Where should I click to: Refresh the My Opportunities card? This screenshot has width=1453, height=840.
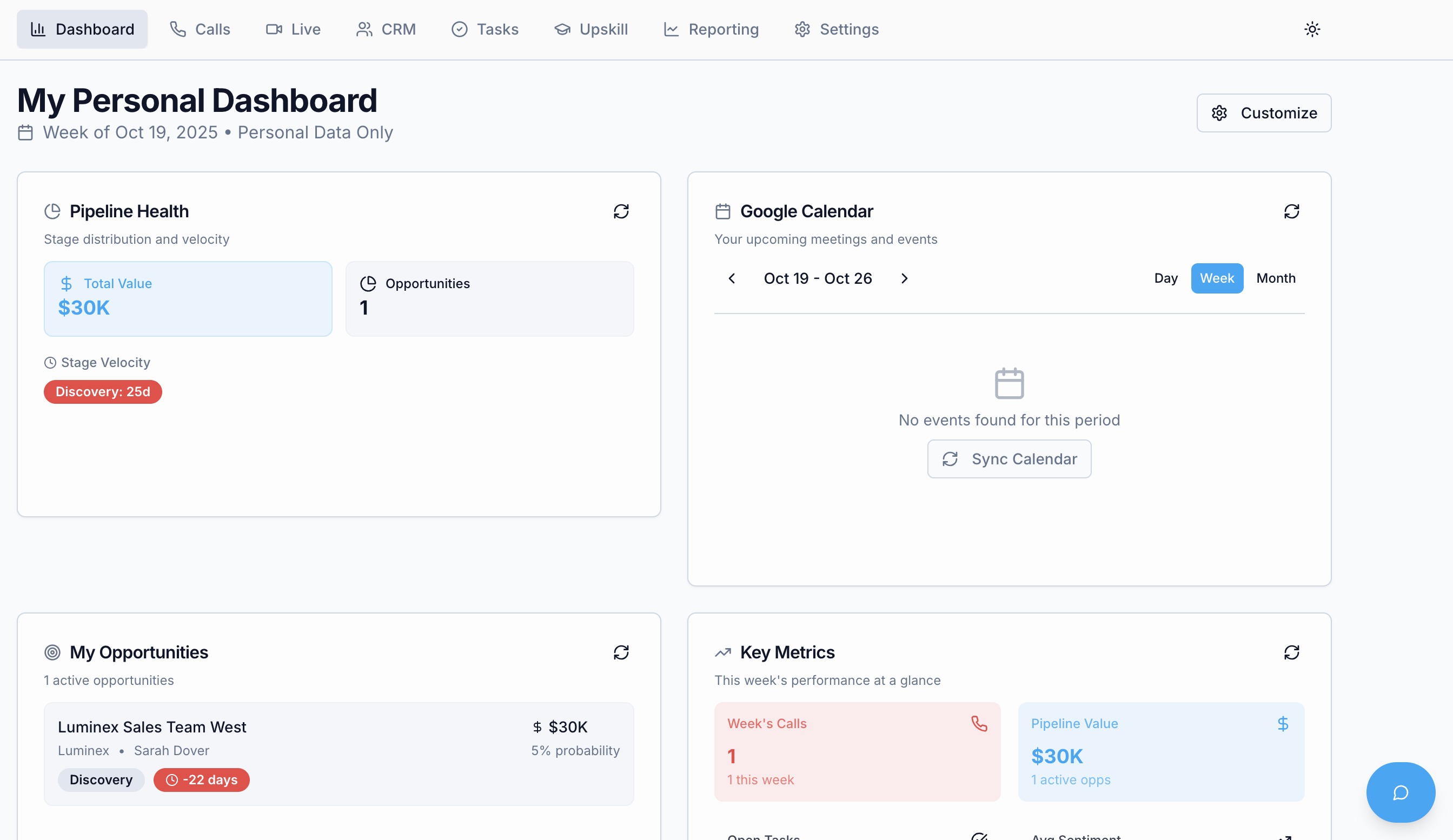621,652
